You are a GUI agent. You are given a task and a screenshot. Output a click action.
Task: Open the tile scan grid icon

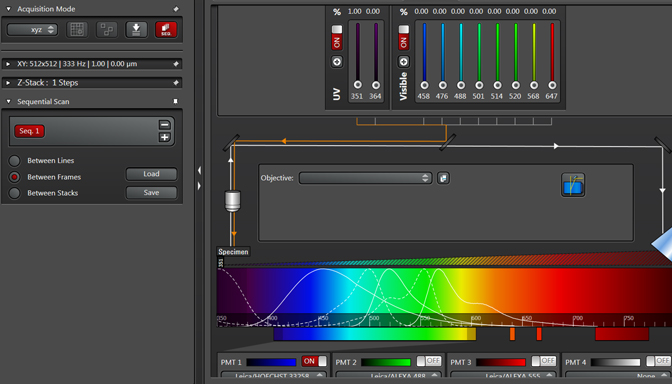(x=77, y=30)
